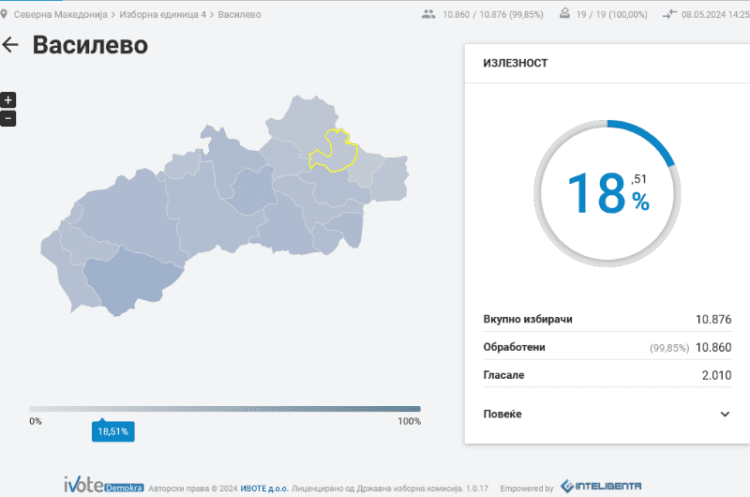750x497 pixels.
Task: Click the Inteligenta logo in footer
Action: pos(601,486)
